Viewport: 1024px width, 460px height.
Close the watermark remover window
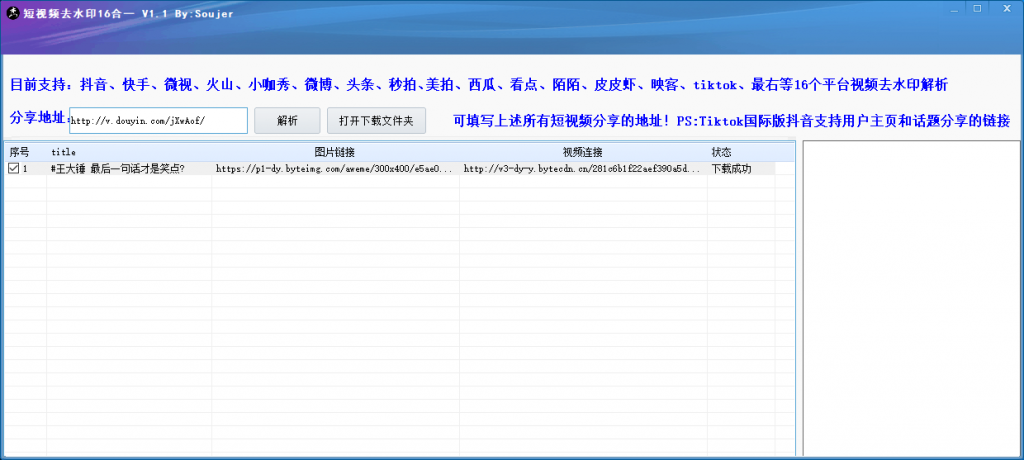[1003, 9]
